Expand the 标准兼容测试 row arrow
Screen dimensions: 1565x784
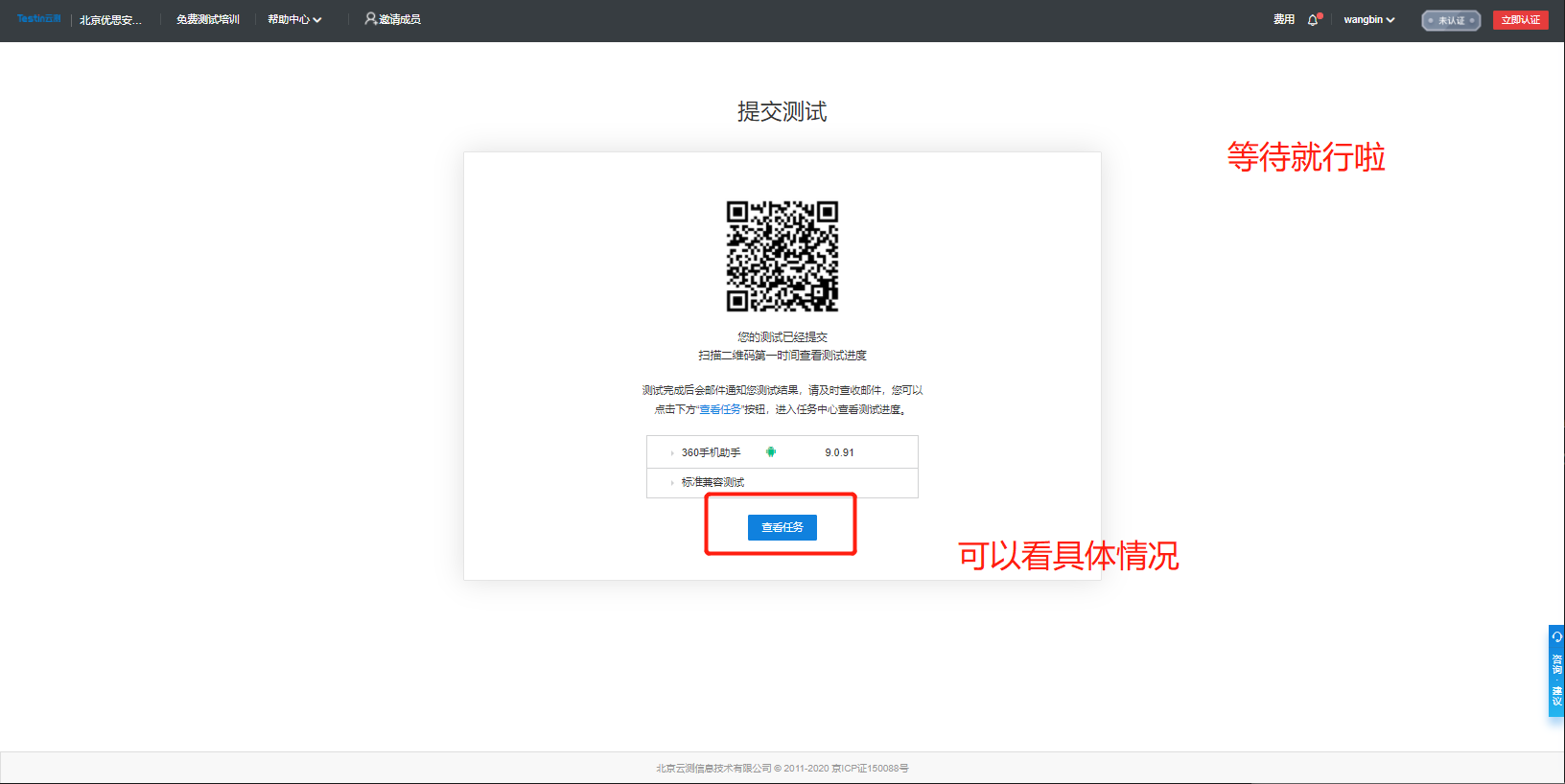[672, 483]
